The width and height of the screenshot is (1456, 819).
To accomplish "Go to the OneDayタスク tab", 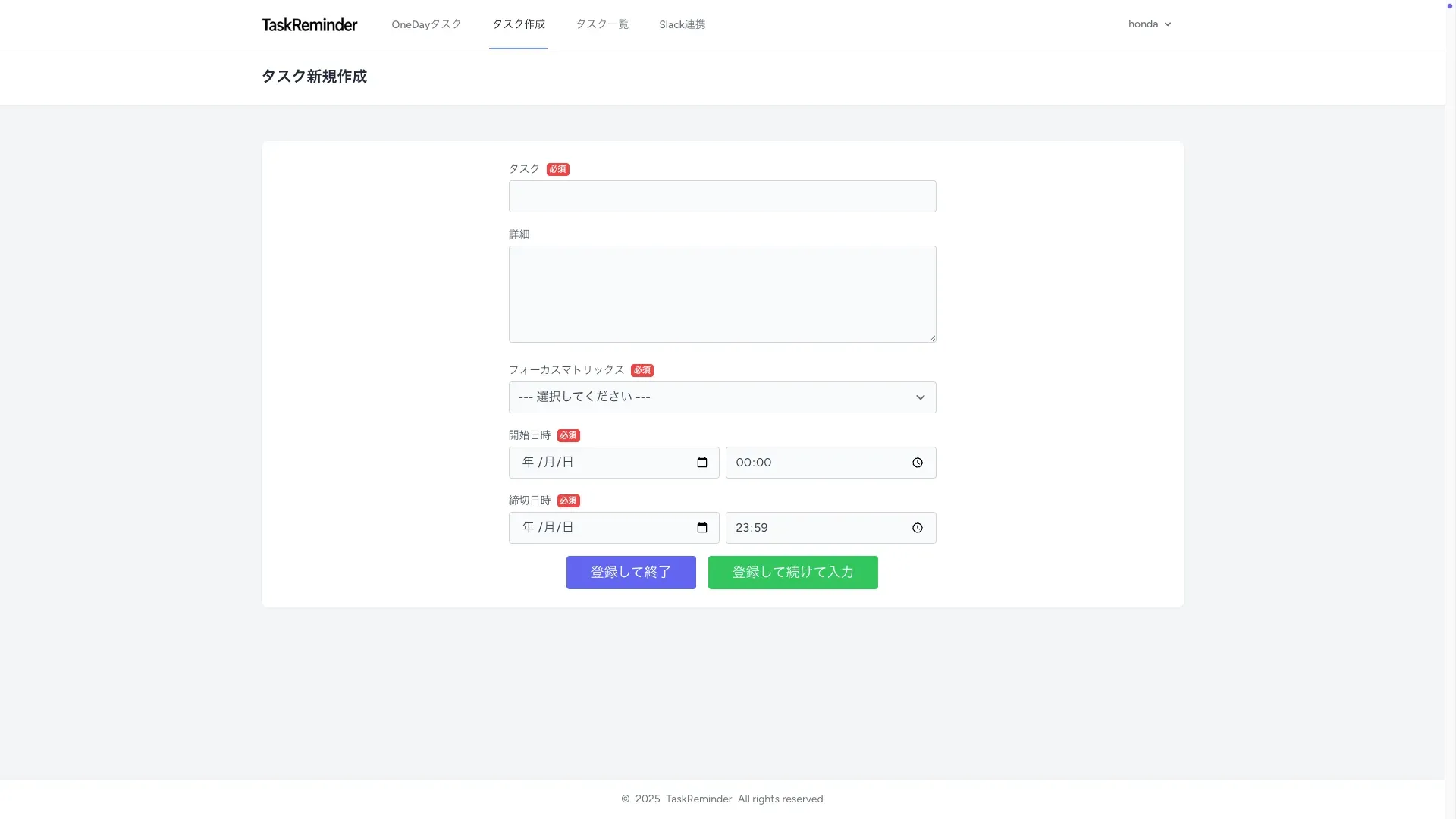I will [x=426, y=24].
